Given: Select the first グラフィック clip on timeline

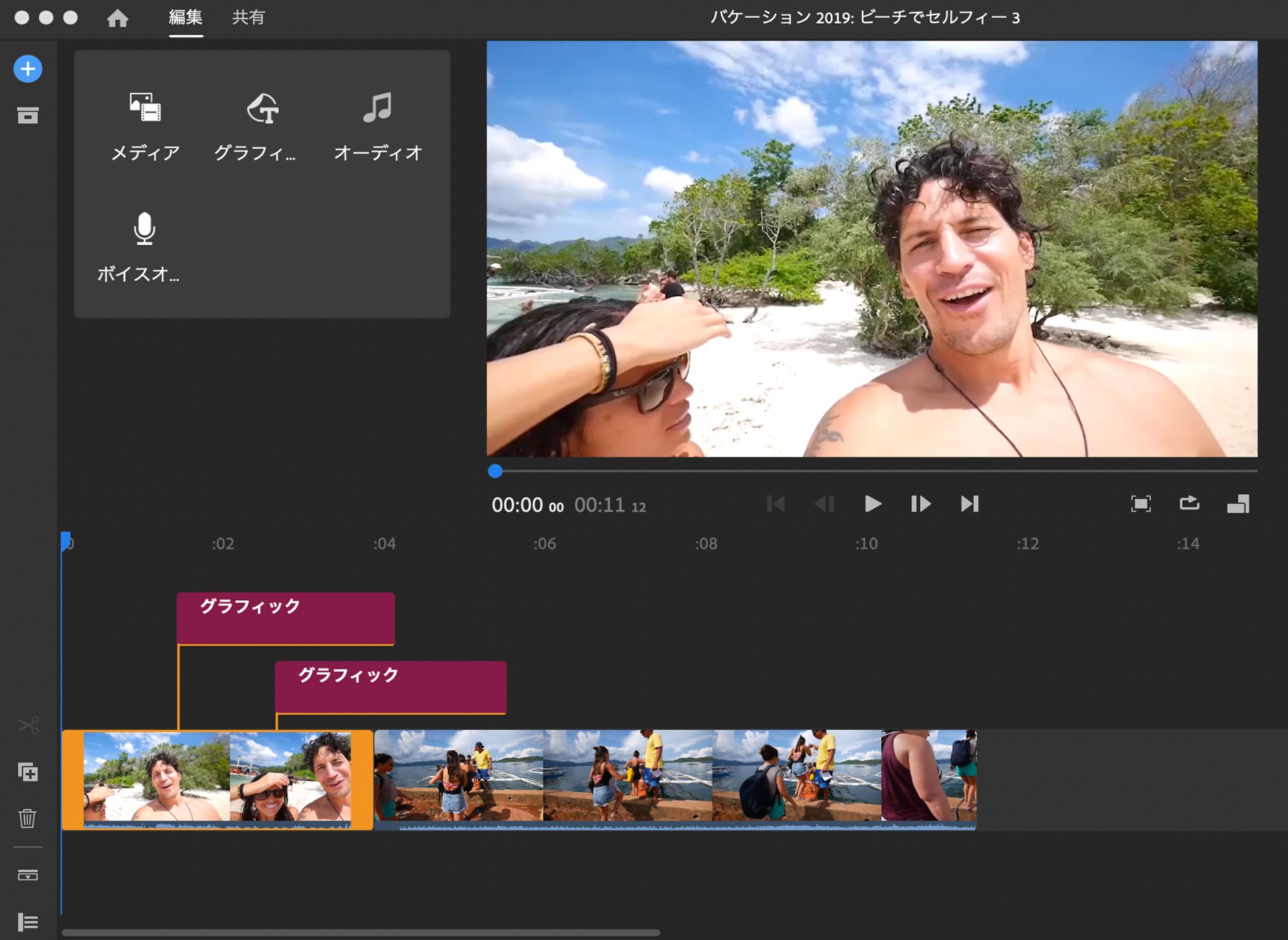Looking at the screenshot, I should 285,618.
